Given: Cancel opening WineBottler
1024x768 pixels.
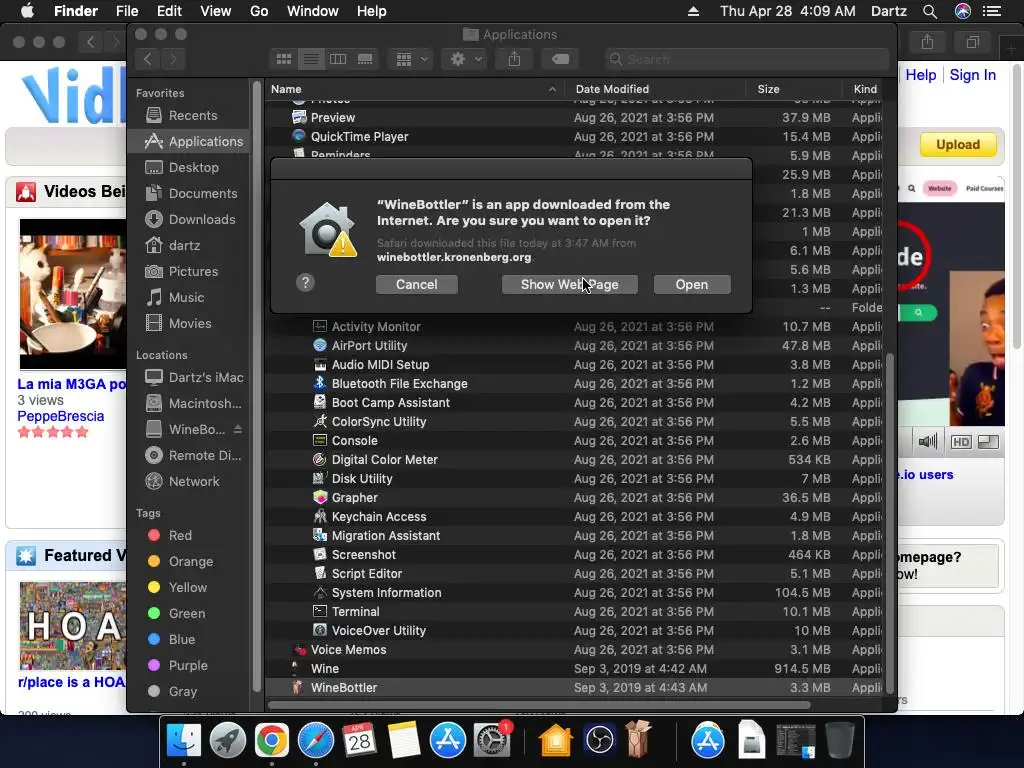Looking at the screenshot, I should 416,284.
